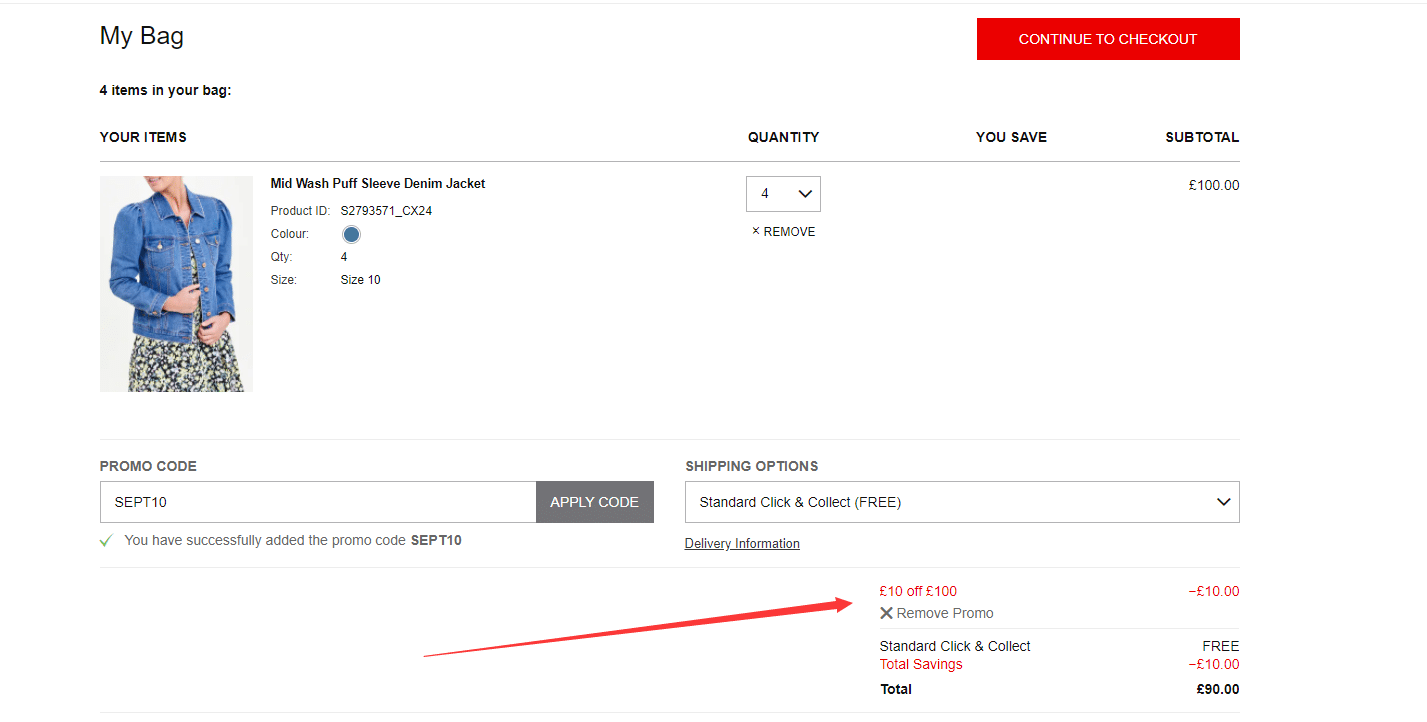Click the Continue to Checkout button
This screenshot has height=722, width=1427.
click(x=1107, y=39)
